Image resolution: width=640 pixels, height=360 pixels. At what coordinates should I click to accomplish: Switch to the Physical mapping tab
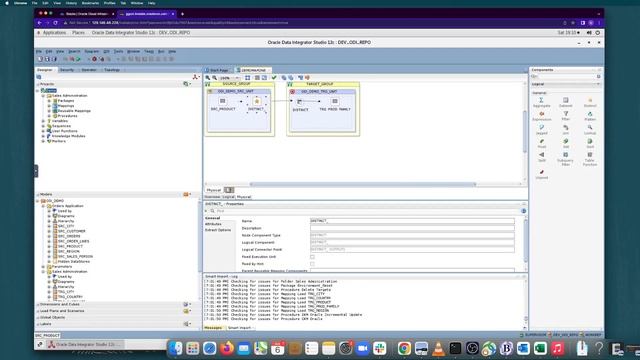coord(244,197)
